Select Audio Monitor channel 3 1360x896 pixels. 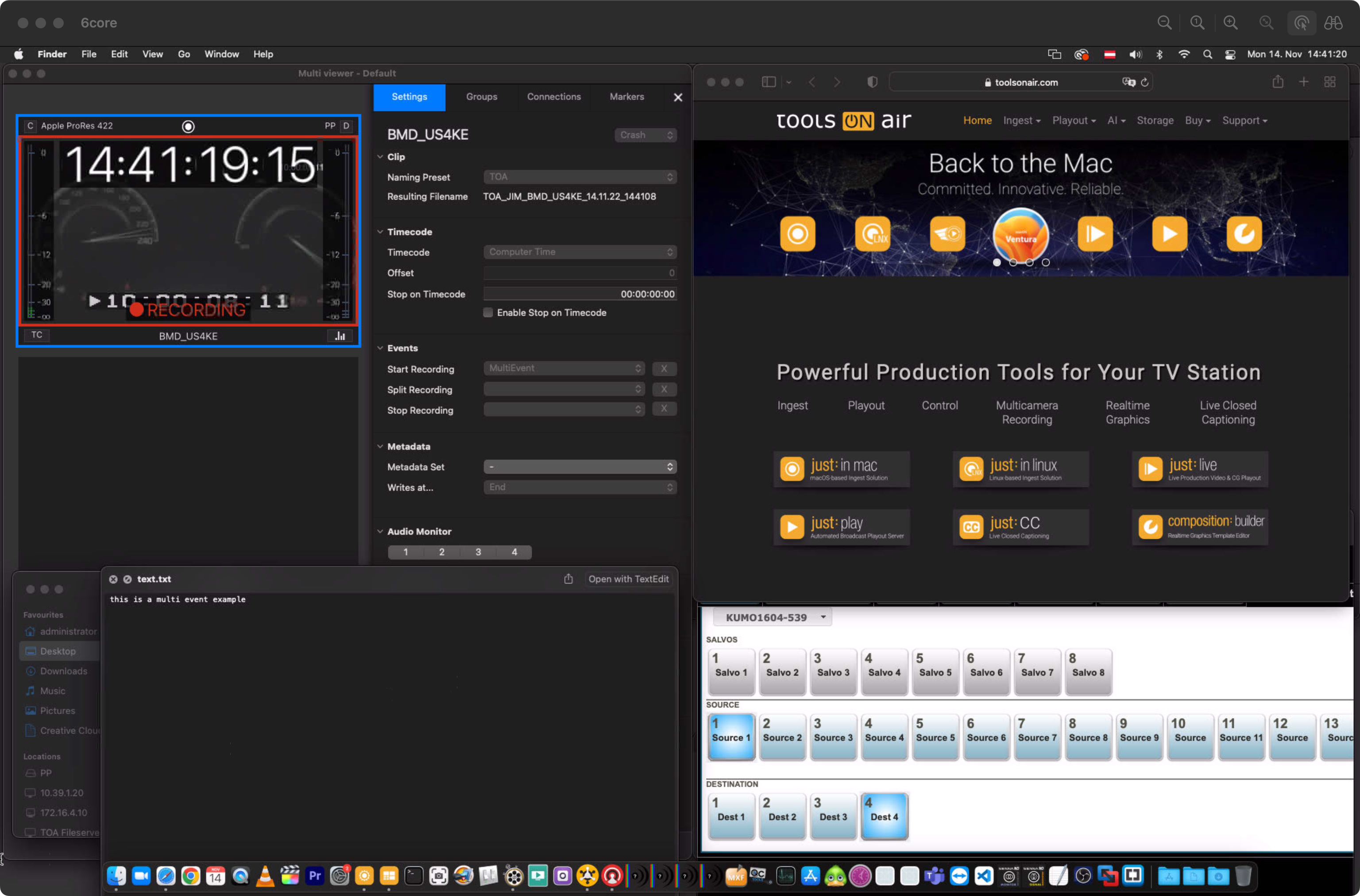[478, 552]
